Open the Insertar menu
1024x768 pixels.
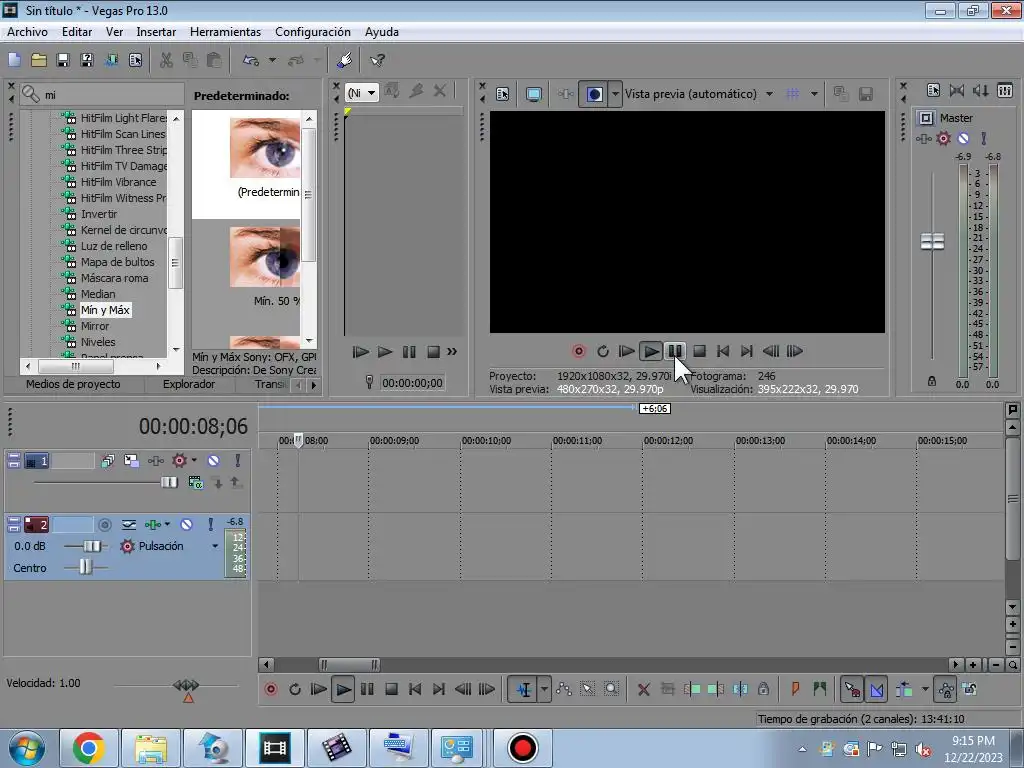click(x=156, y=31)
